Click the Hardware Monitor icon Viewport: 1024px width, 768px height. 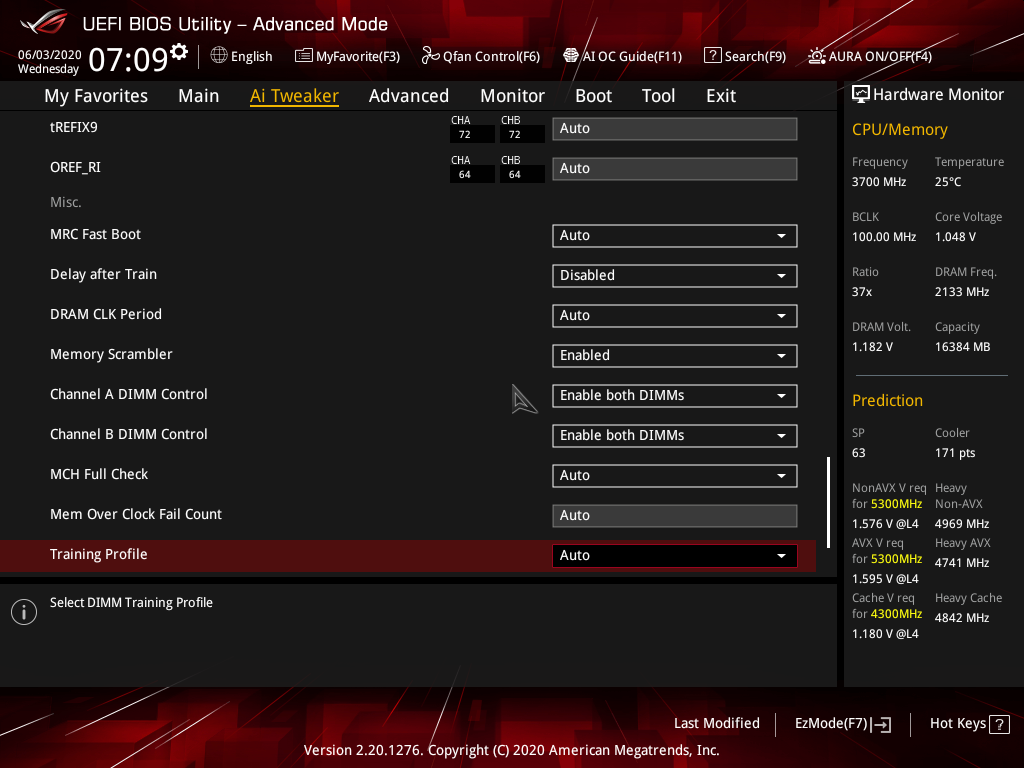861,93
